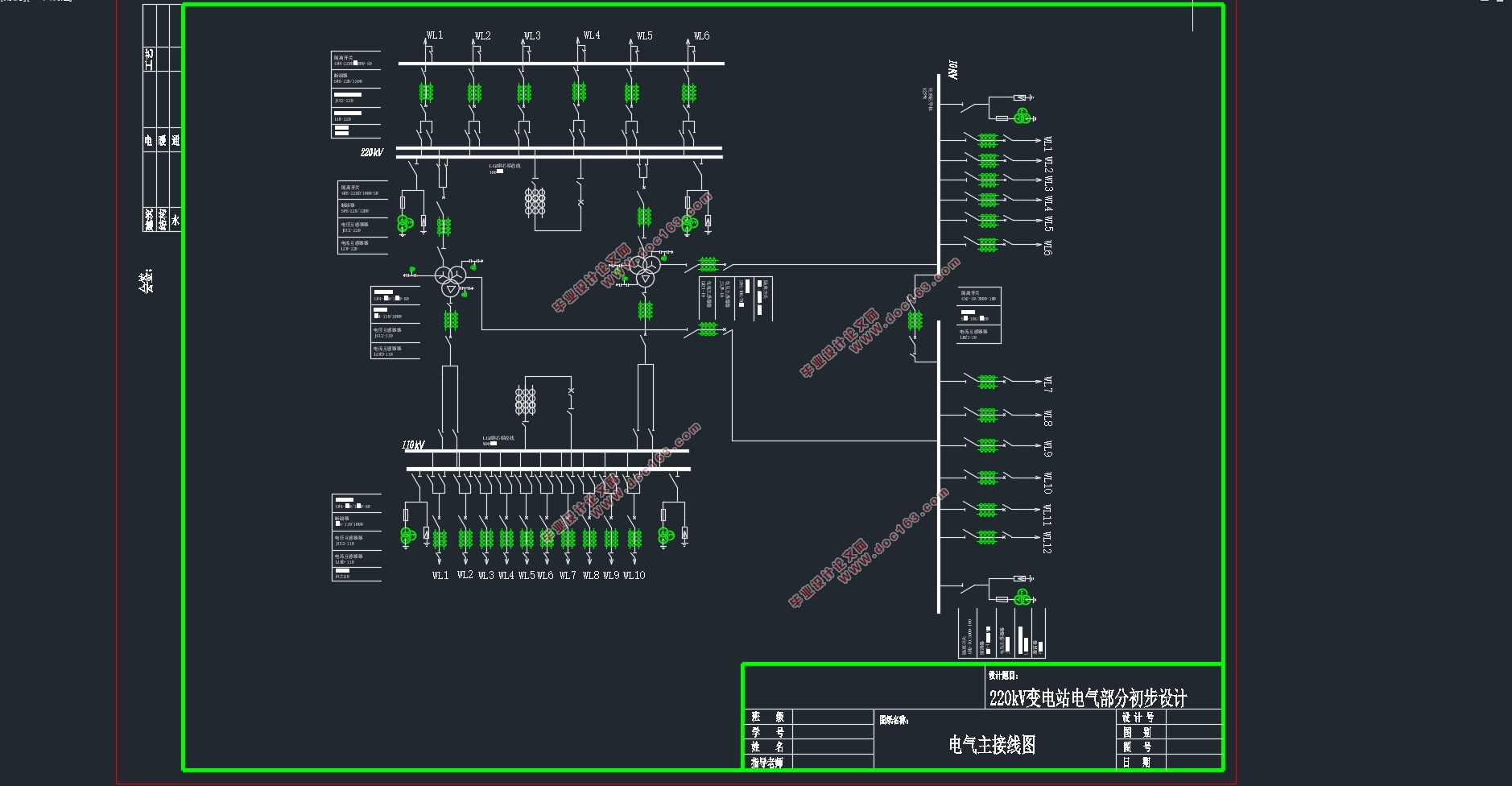The image size is (1512, 786).
Task: Click the 220kV busbar label
Action: point(372,152)
